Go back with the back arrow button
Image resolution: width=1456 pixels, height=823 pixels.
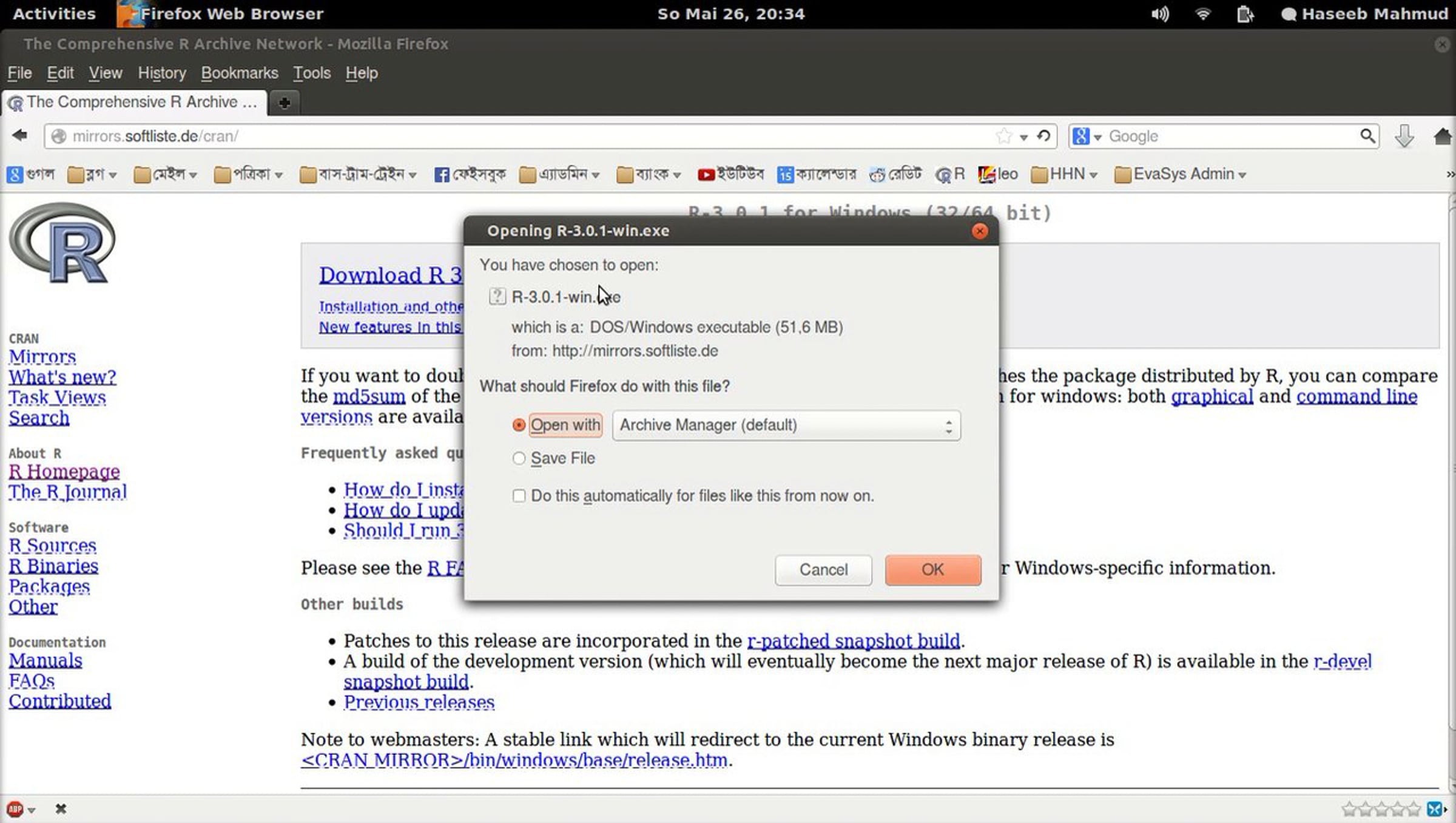pyautogui.click(x=19, y=135)
